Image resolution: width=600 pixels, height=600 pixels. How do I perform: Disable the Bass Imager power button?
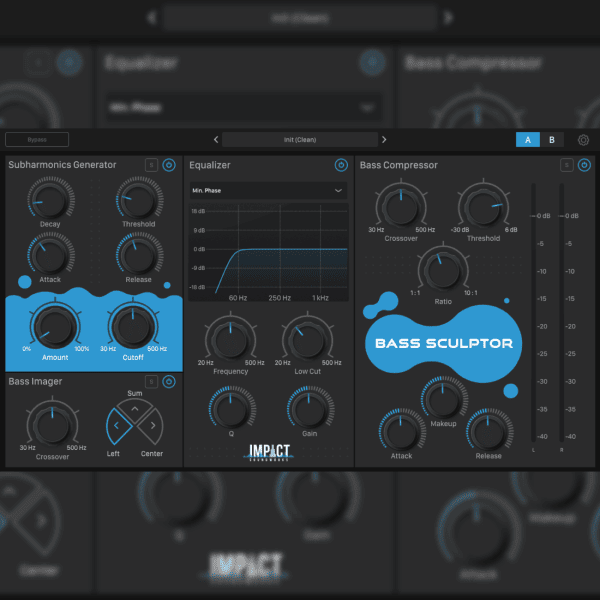[168, 381]
